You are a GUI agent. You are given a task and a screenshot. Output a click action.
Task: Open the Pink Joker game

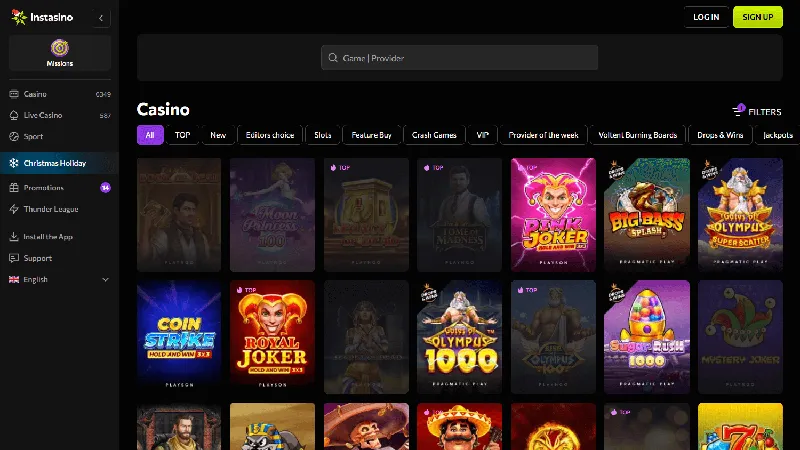click(553, 214)
